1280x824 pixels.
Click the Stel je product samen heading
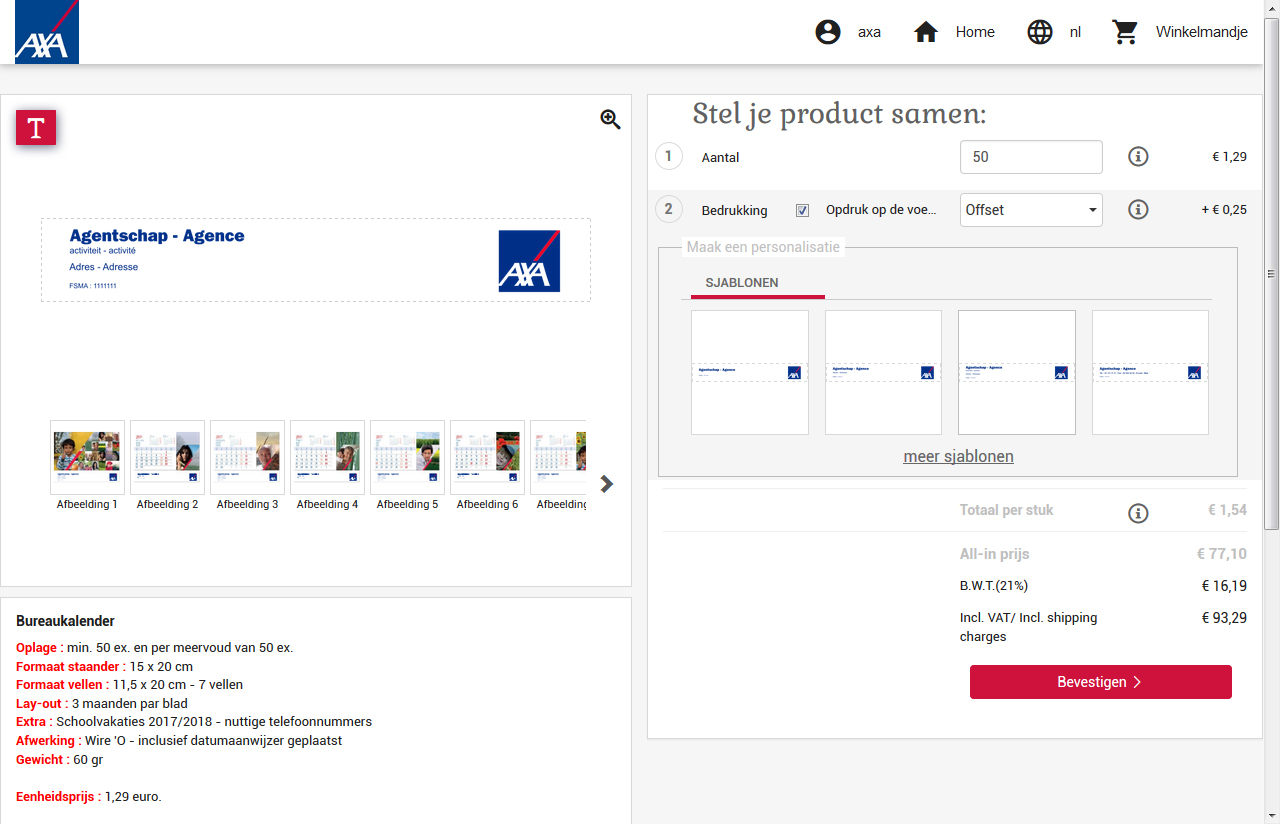click(840, 115)
